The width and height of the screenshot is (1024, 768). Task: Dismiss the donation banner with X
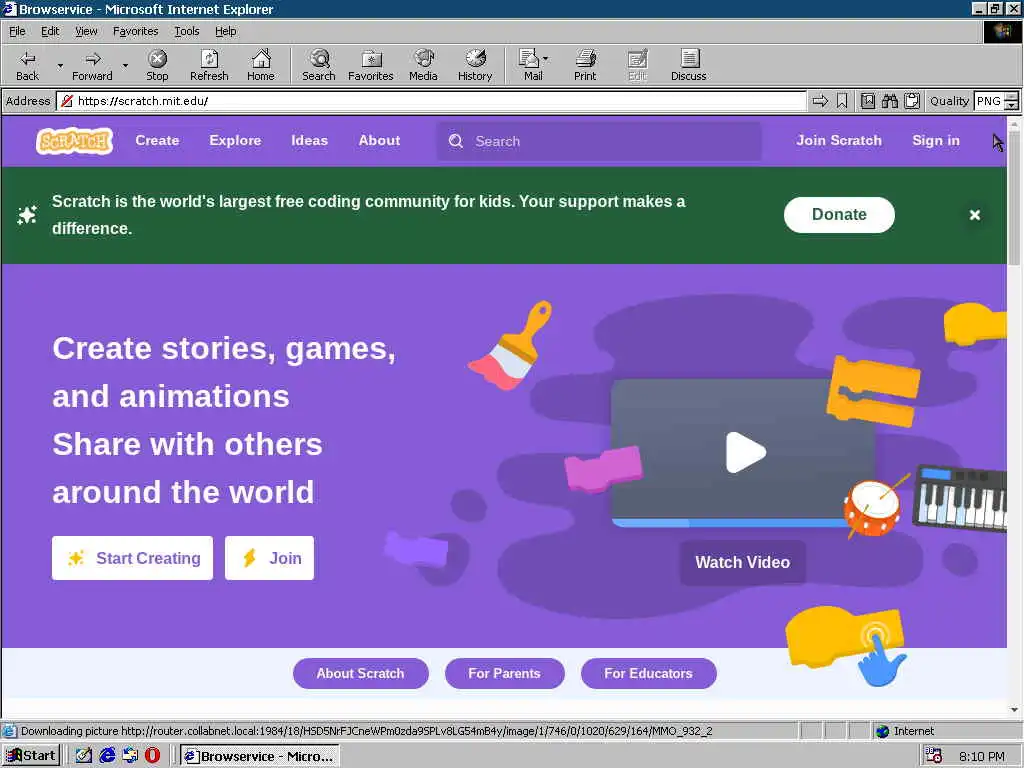[974, 215]
